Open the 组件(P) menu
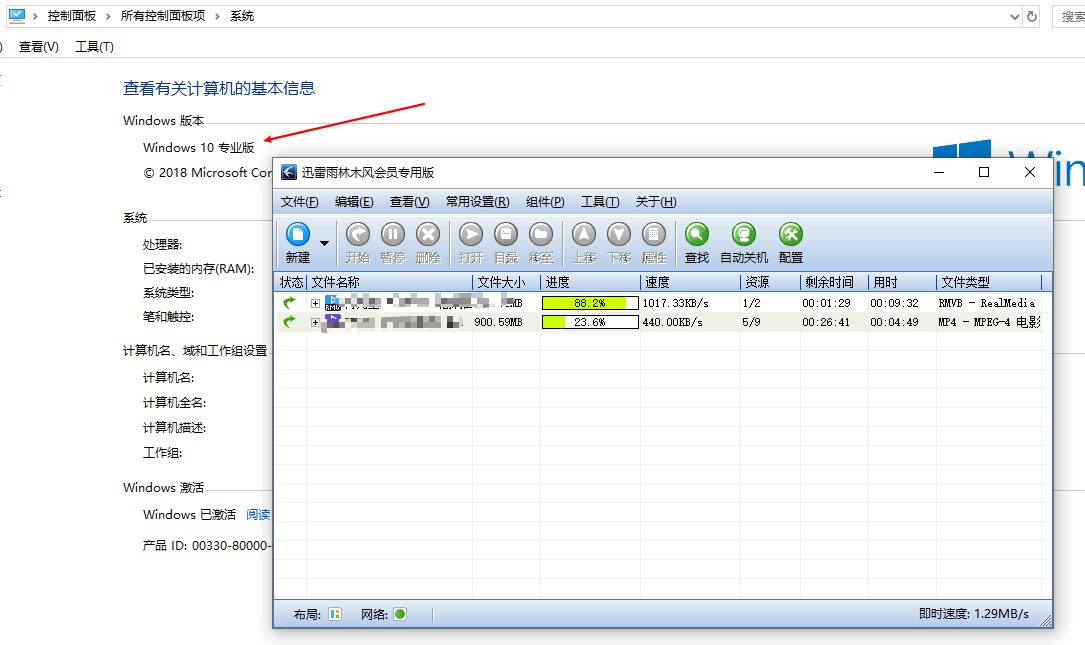The width and height of the screenshot is (1085, 645). point(545,201)
